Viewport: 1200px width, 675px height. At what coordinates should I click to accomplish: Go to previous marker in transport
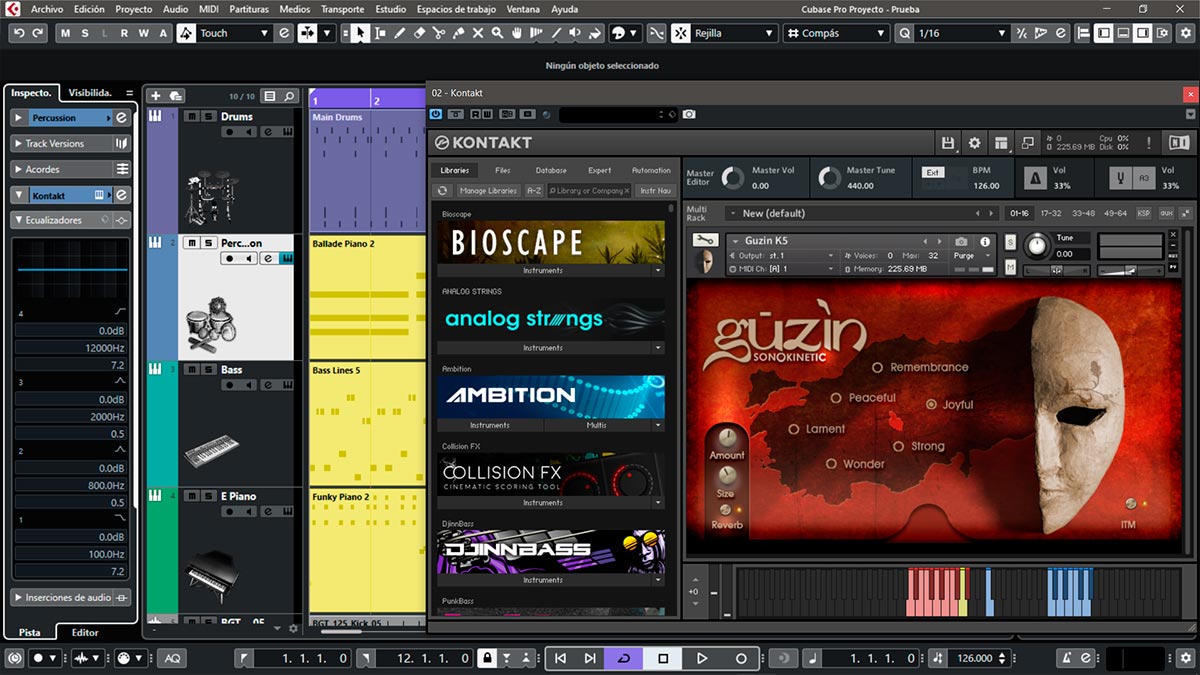pyautogui.click(x=560, y=658)
